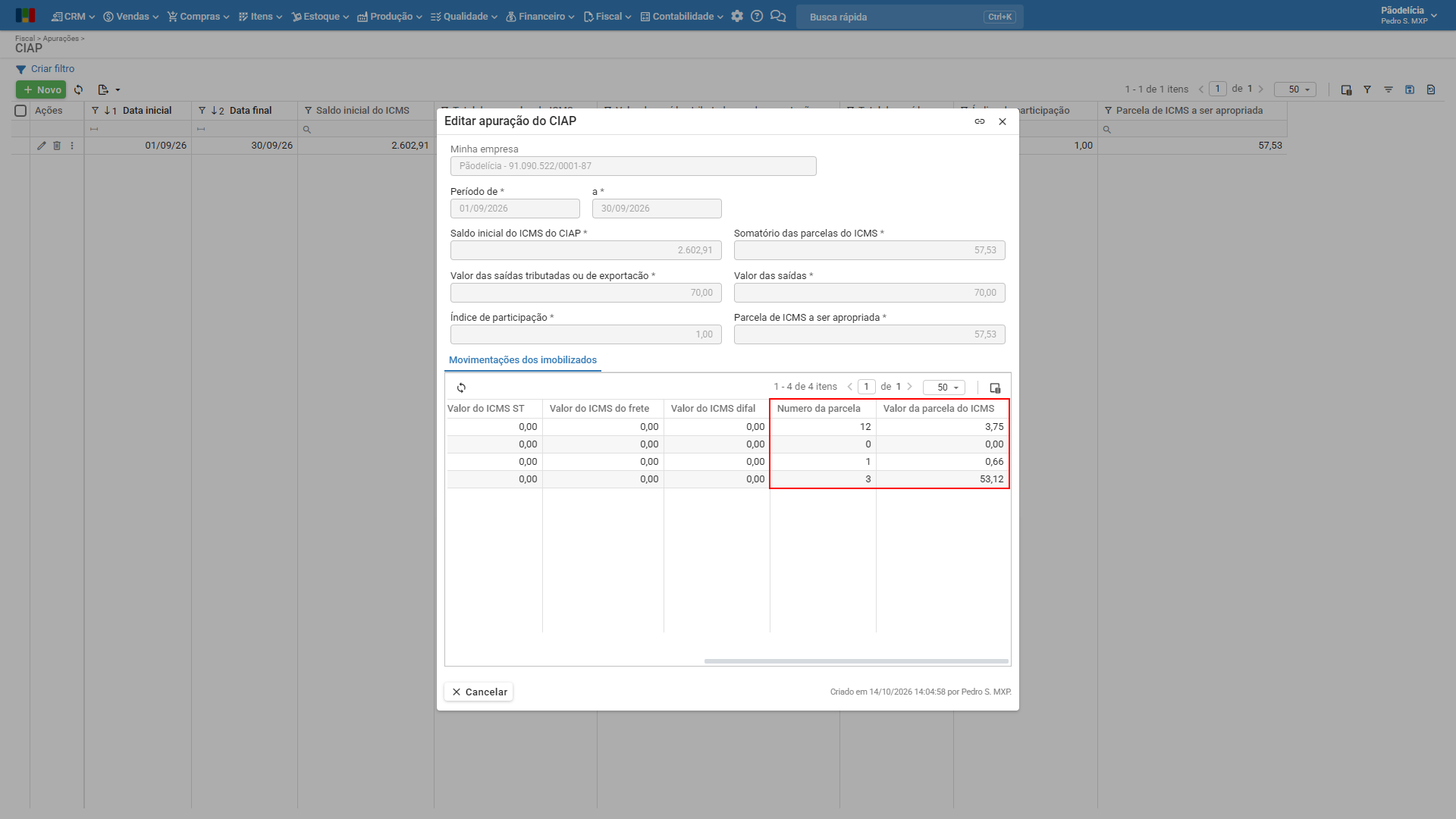Image resolution: width=1456 pixels, height=819 pixels.
Task: Open the Fiscal menu
Action: [x=607, y=16]
